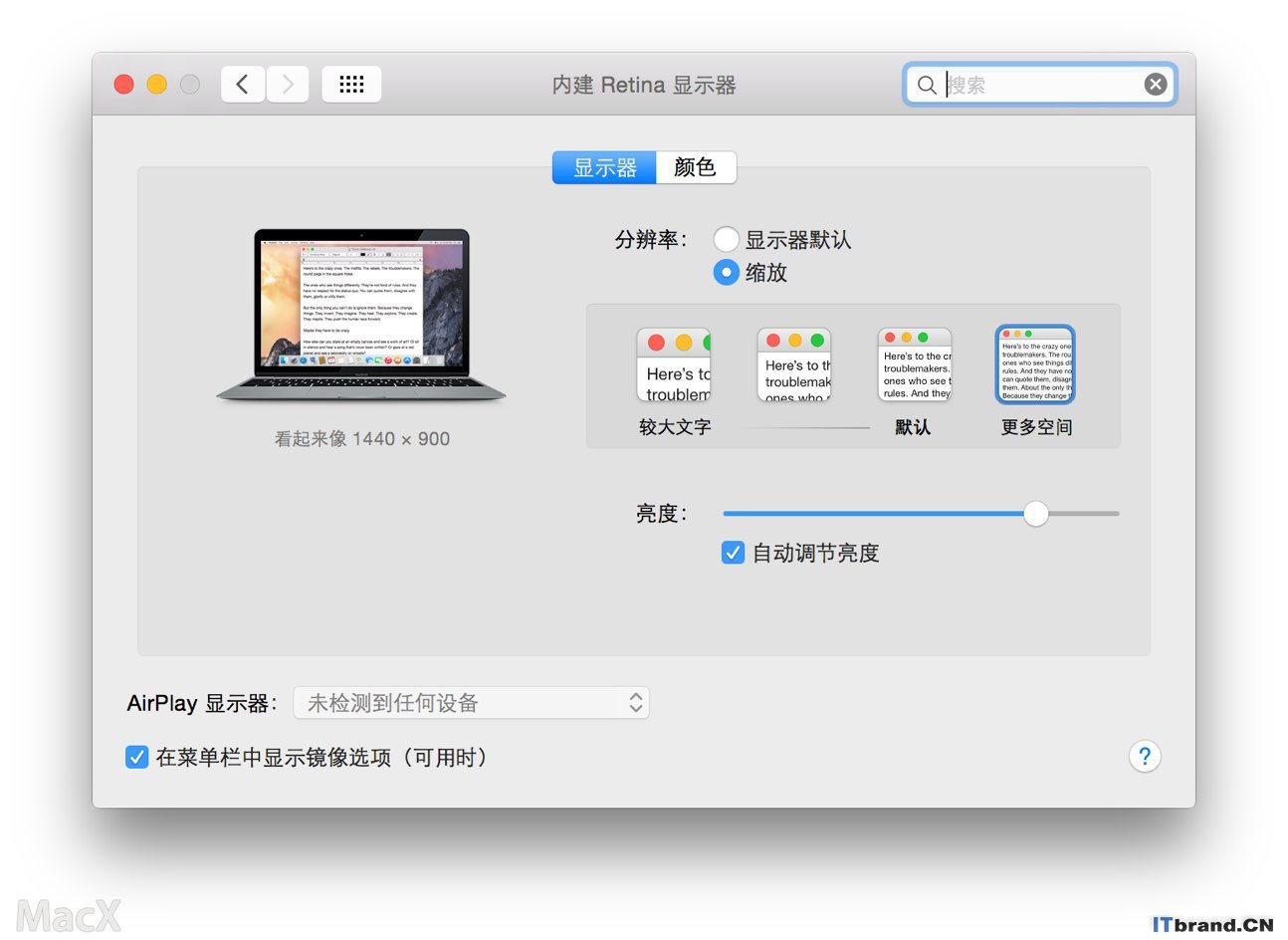Select the 较大文字 scaling thumbnail

tap(674, 364)
